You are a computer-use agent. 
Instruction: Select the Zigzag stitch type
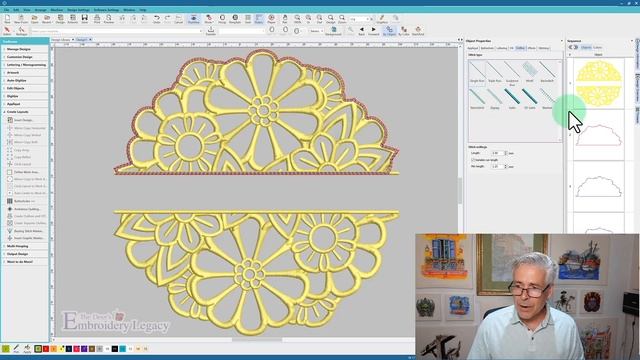point(494,99)
